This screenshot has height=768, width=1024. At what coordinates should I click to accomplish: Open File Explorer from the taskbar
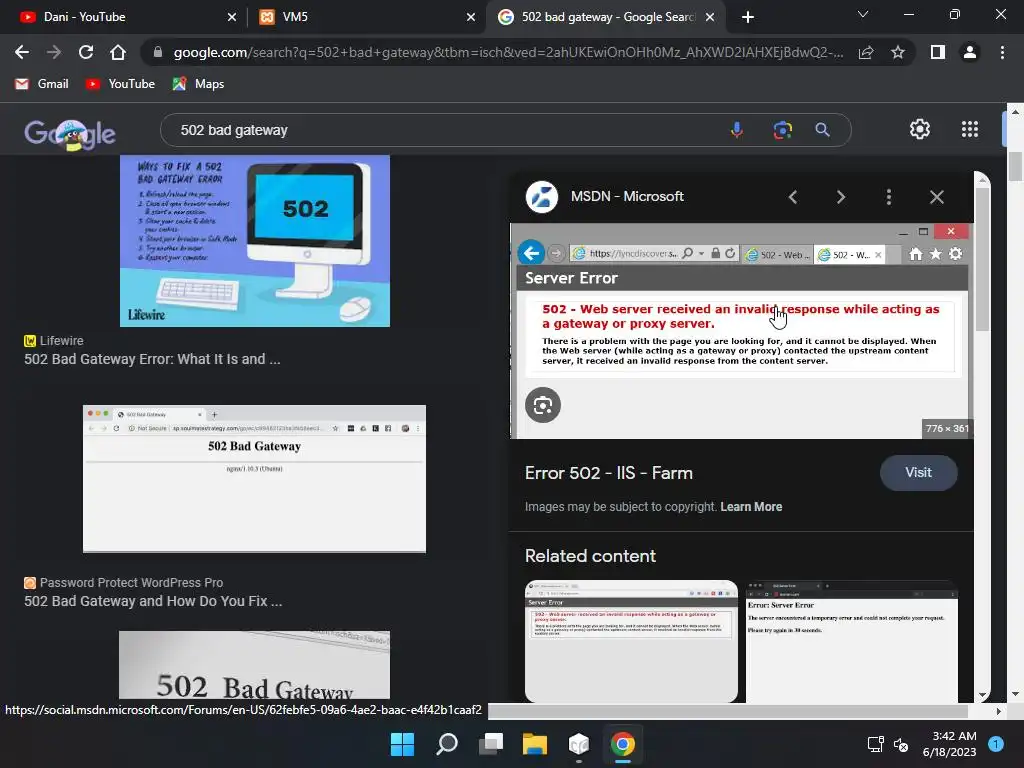(x=534, y=744)
